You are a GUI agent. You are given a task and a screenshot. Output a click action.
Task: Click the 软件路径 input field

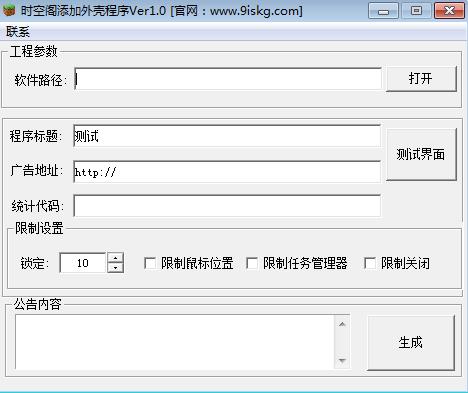228,79
